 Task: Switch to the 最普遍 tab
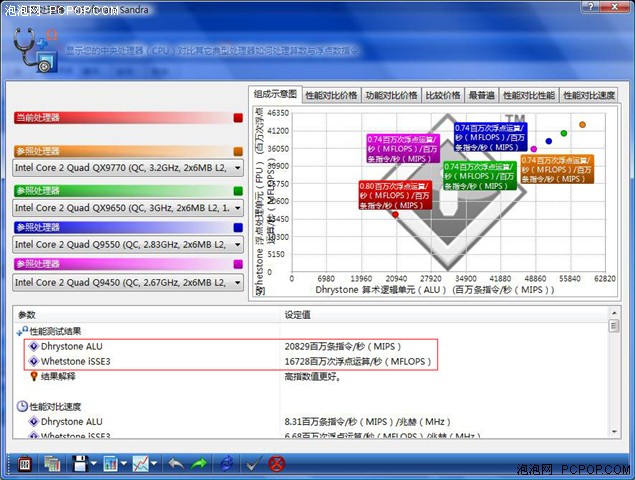click(x=482, y=95)
